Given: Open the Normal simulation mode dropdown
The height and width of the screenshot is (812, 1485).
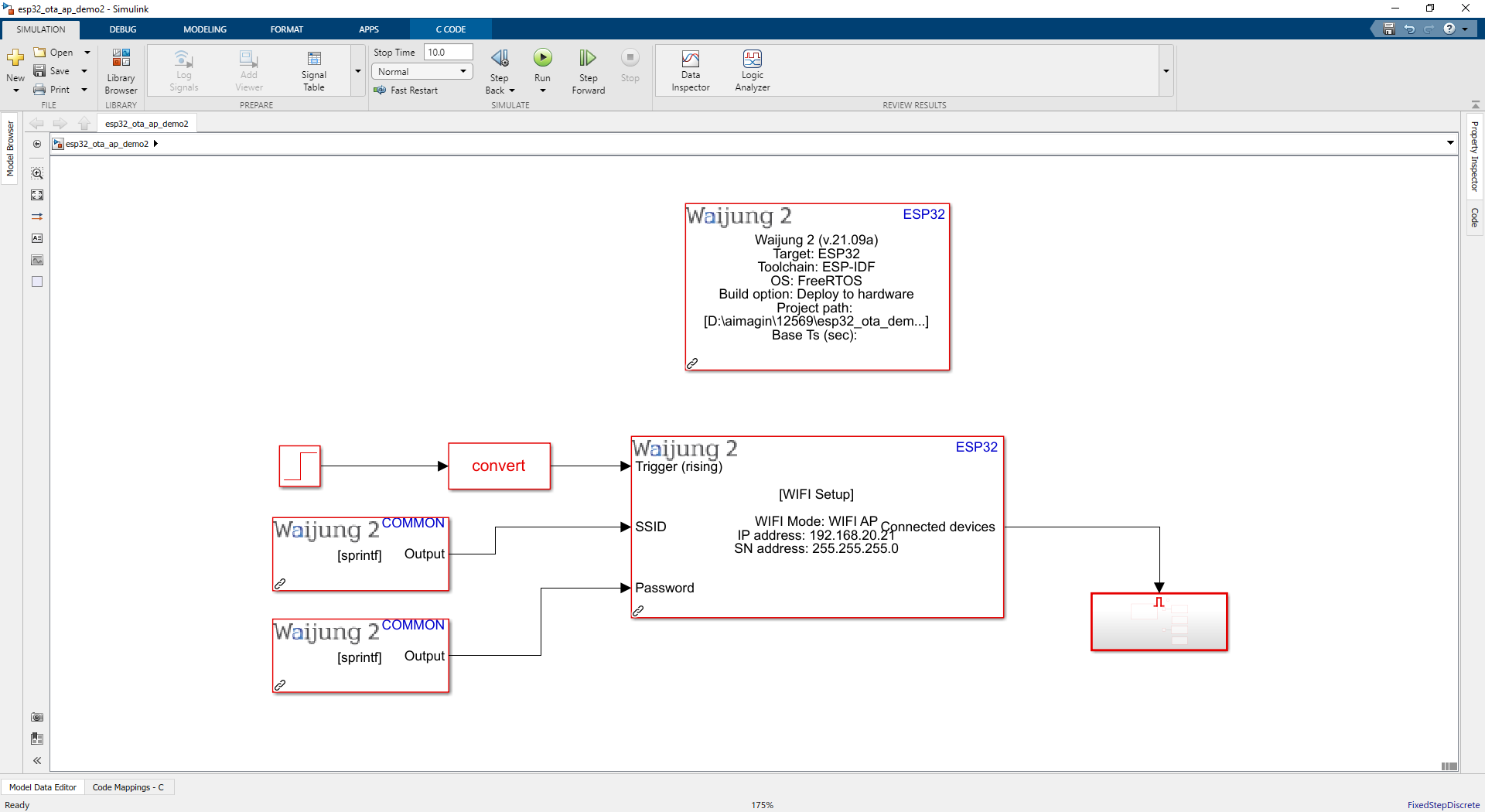Looking at the screenshot, I should point(422,71).
